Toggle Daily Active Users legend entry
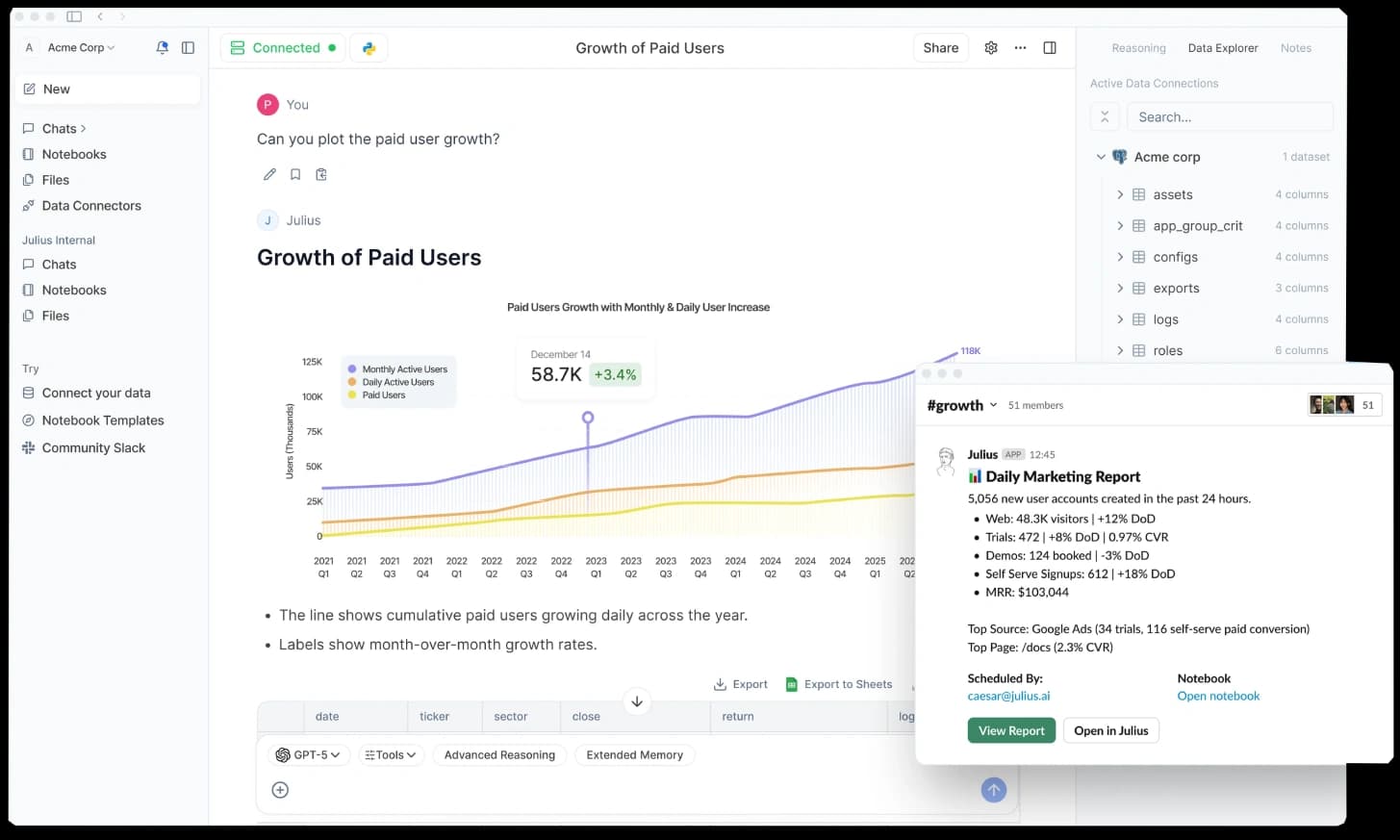Image resolution: width=1400 pixels, height=840 pixels. (x=391, y=382)
